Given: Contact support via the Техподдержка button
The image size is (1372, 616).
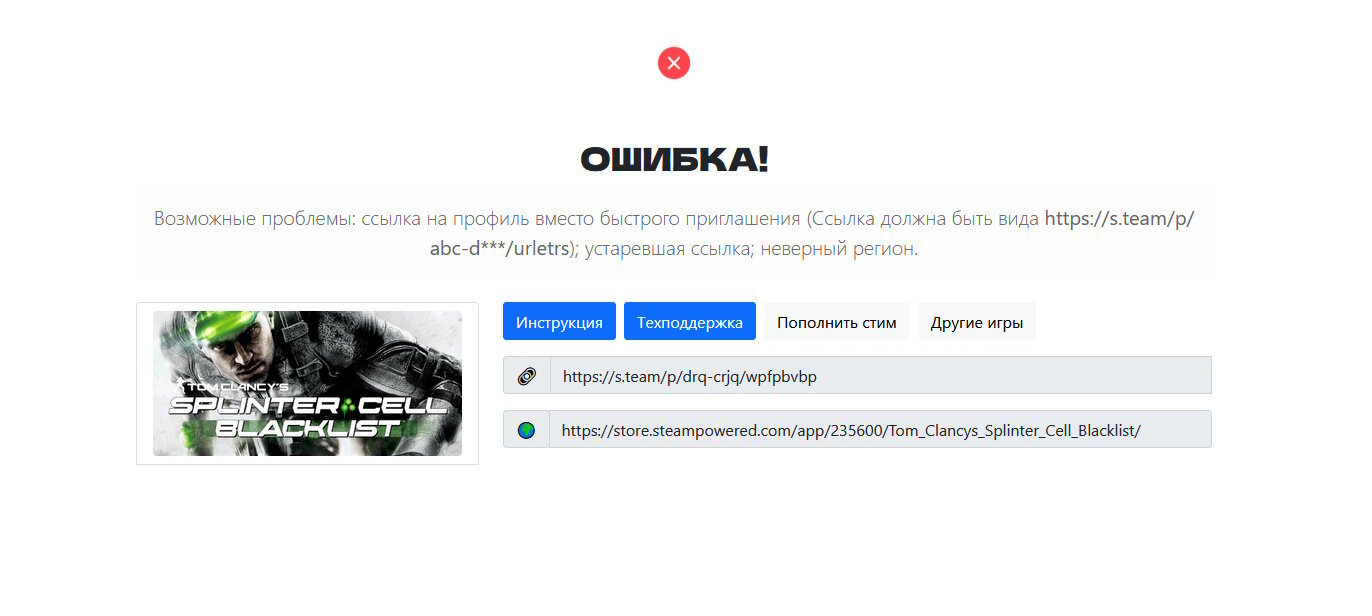Looking at the screenshot, I should [690, 322].
